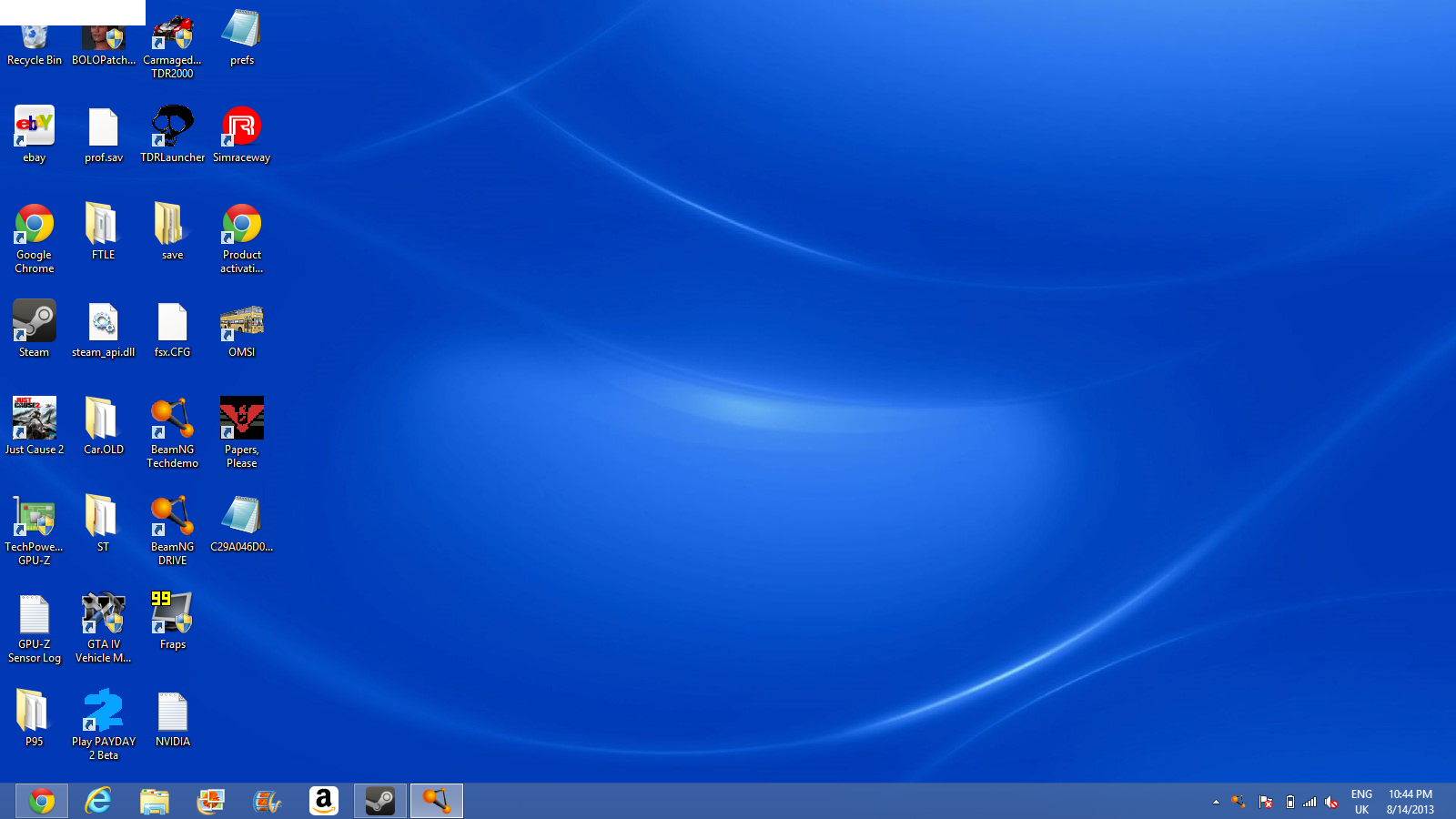
Task: Launch TechPowerUp GPU-Z desktop shortcut
Action: pos(35,531)
